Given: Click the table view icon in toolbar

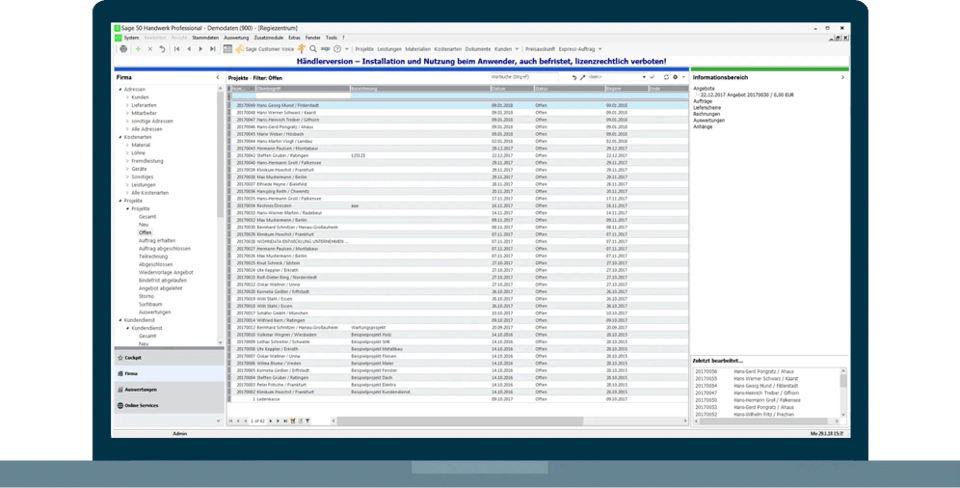Looking at the screenshot, I should [x=228, y=49].
